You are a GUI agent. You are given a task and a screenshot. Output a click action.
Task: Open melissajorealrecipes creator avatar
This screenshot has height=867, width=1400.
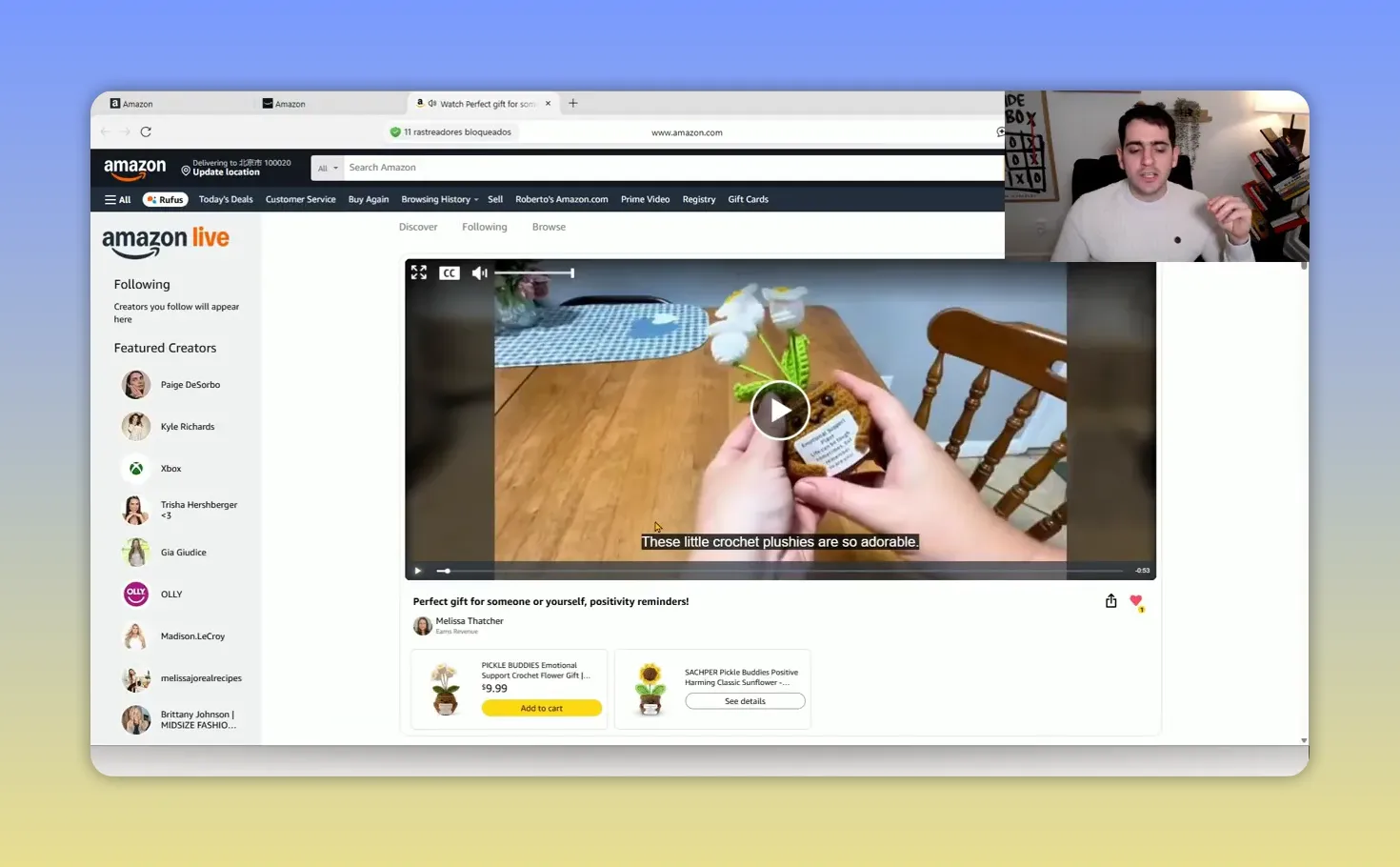(x=136, y=678)
